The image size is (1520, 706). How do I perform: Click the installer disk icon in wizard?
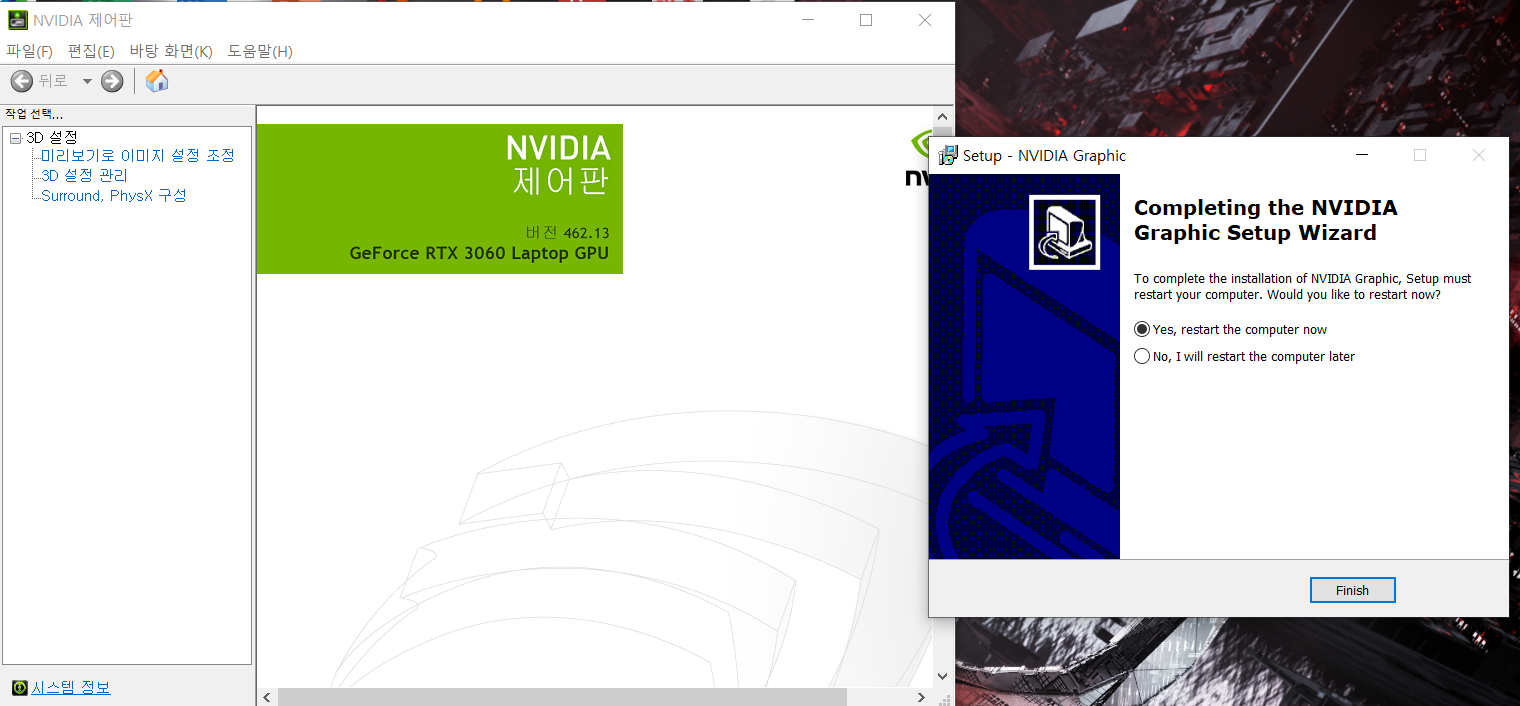[x=1064, y=232]
